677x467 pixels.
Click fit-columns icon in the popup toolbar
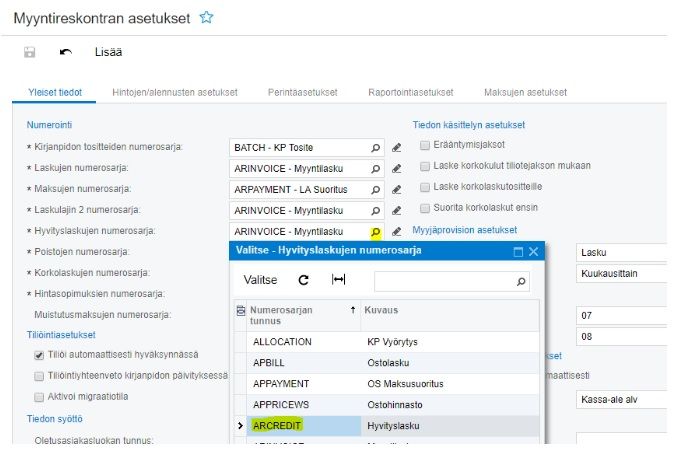click(338, 280)
